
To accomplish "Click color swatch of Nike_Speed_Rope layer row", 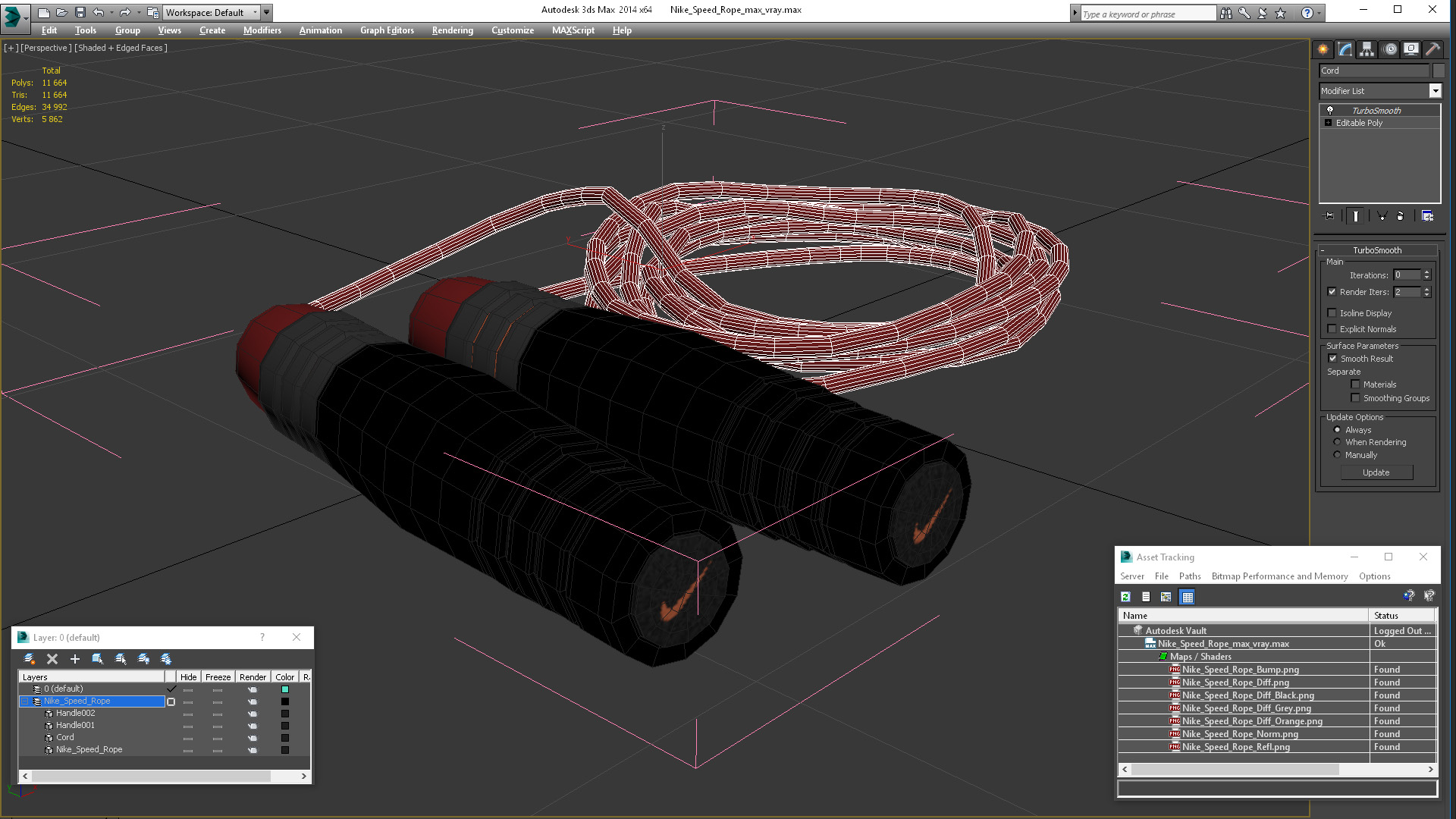I will pyautogui.click(x=285, y=701).
